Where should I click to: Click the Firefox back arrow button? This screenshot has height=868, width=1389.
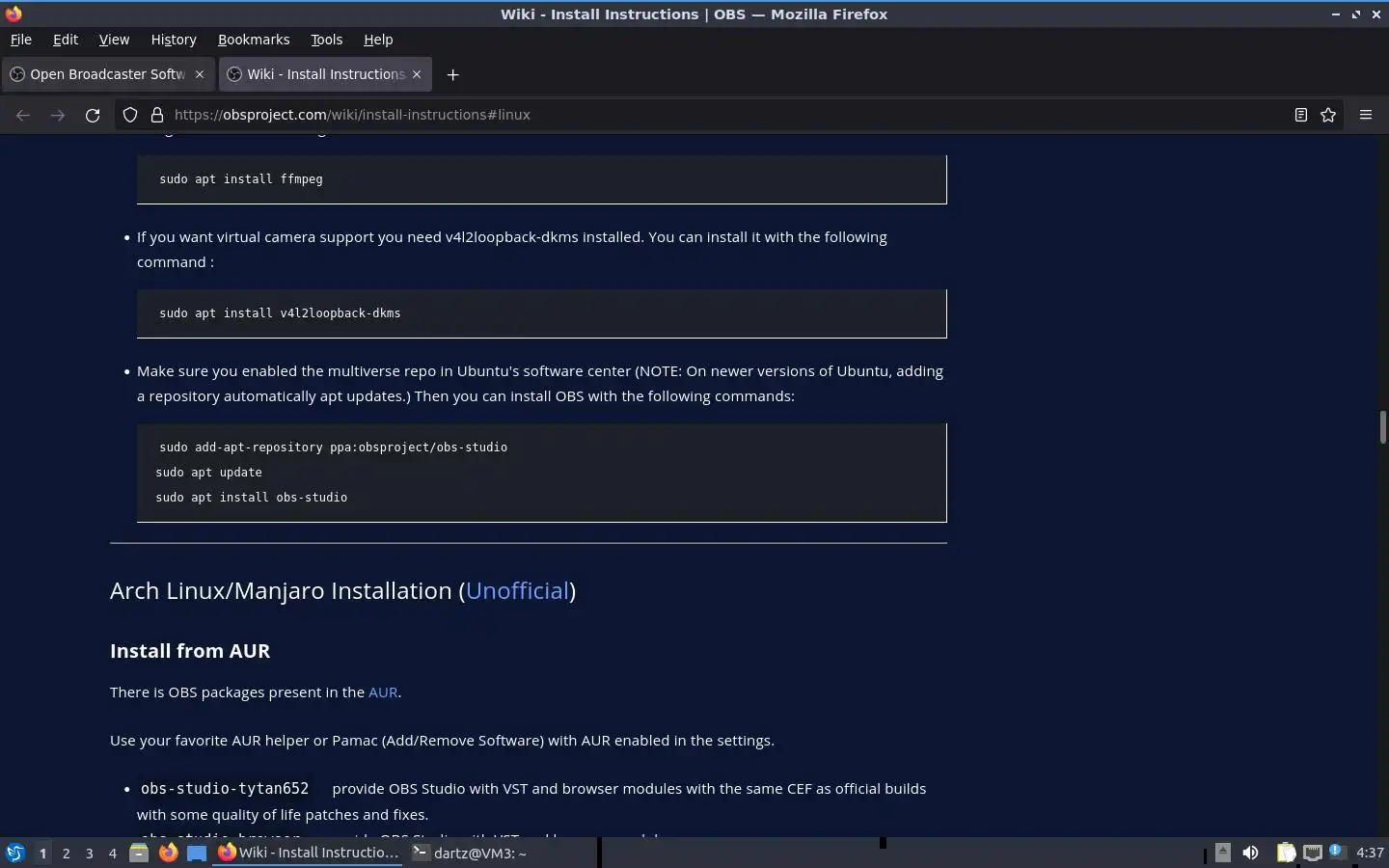[23, 115]
